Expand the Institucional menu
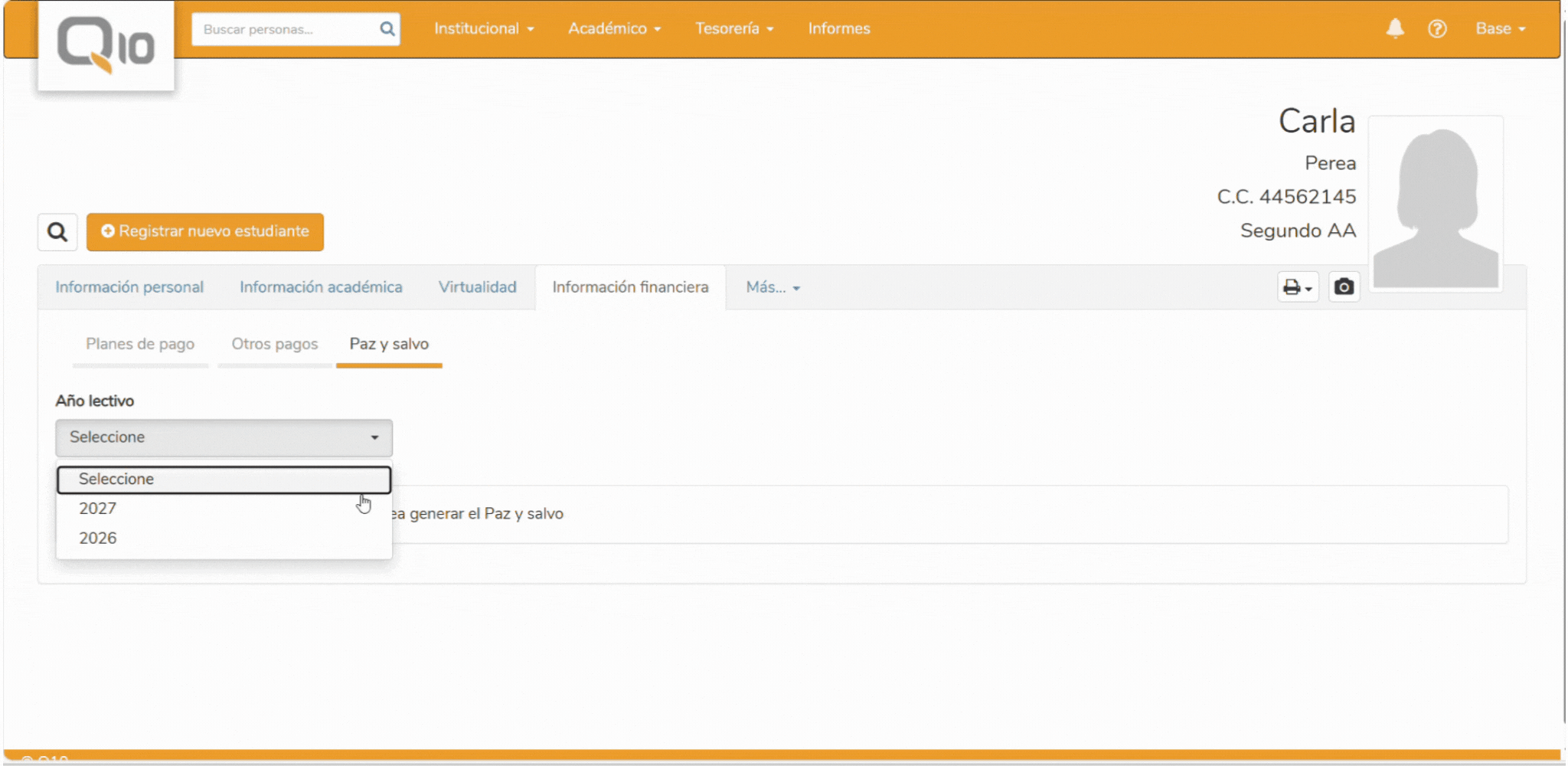This screenshot has height=766, width=1568. (484, 29)
